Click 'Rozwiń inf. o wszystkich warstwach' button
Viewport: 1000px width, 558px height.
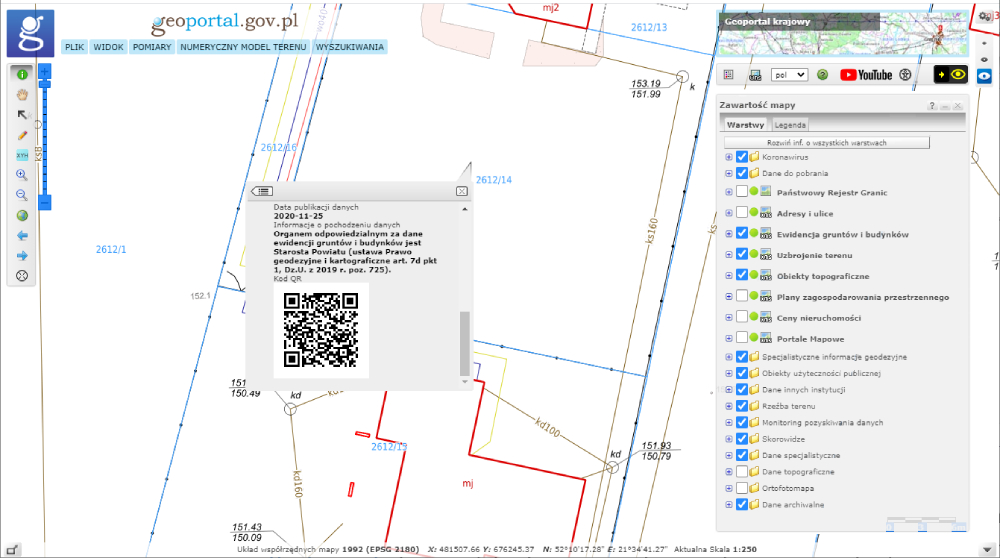(x=827, y=143)
